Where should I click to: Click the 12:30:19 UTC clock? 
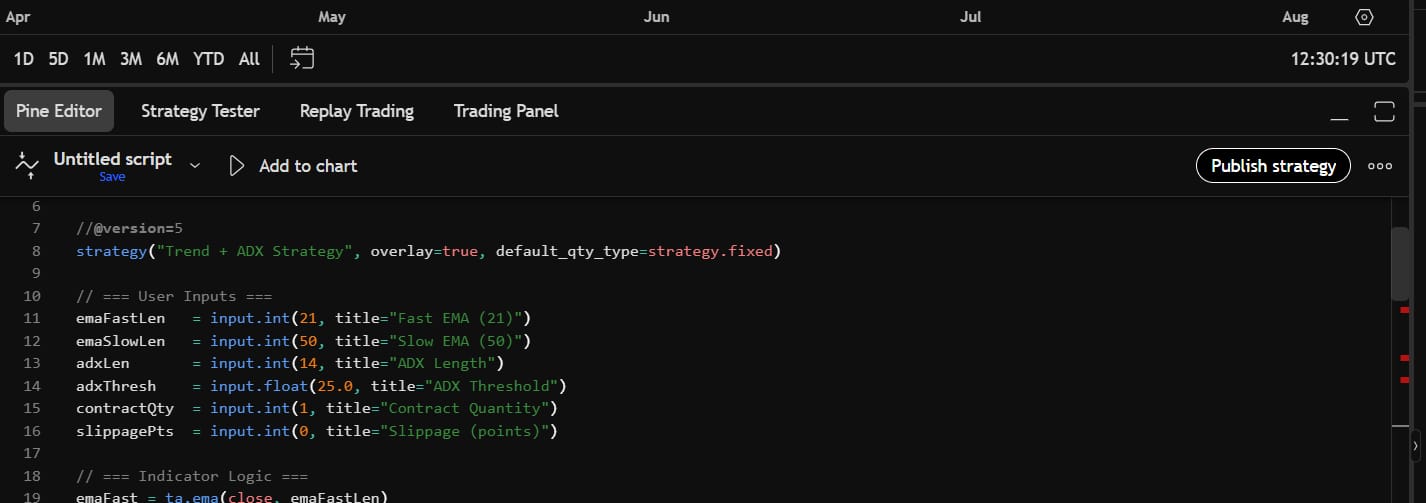[x=1343, y=59]
